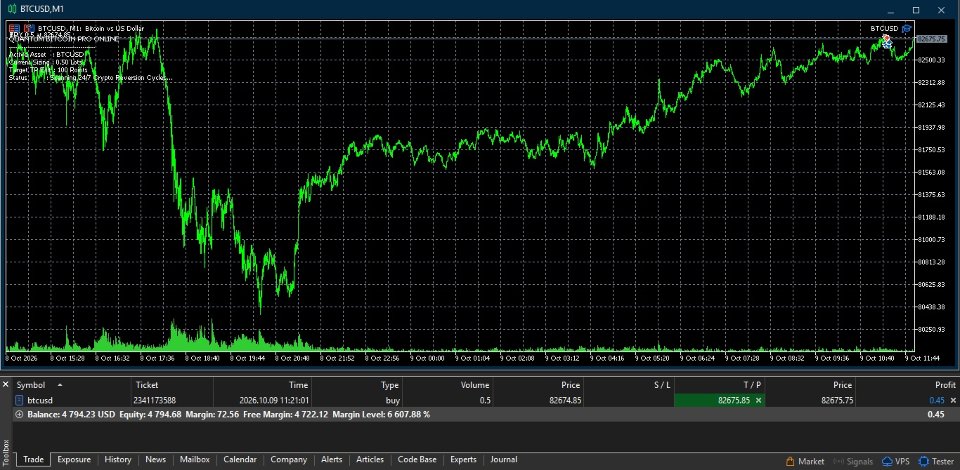Toggle sort arrow on Symbol column

[x=59, y=386]
